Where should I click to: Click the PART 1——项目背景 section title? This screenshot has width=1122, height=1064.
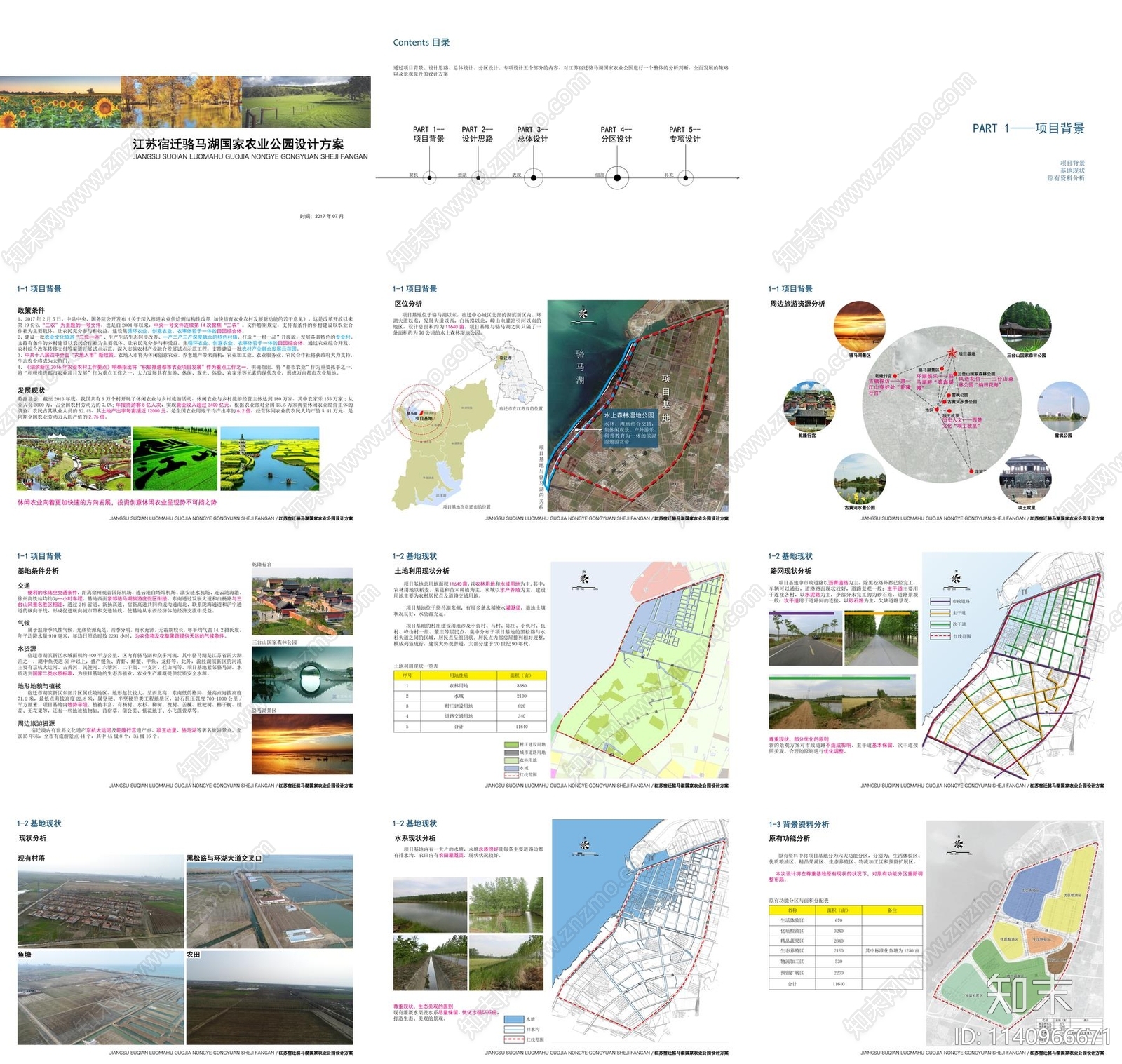tap(1029, 128)
